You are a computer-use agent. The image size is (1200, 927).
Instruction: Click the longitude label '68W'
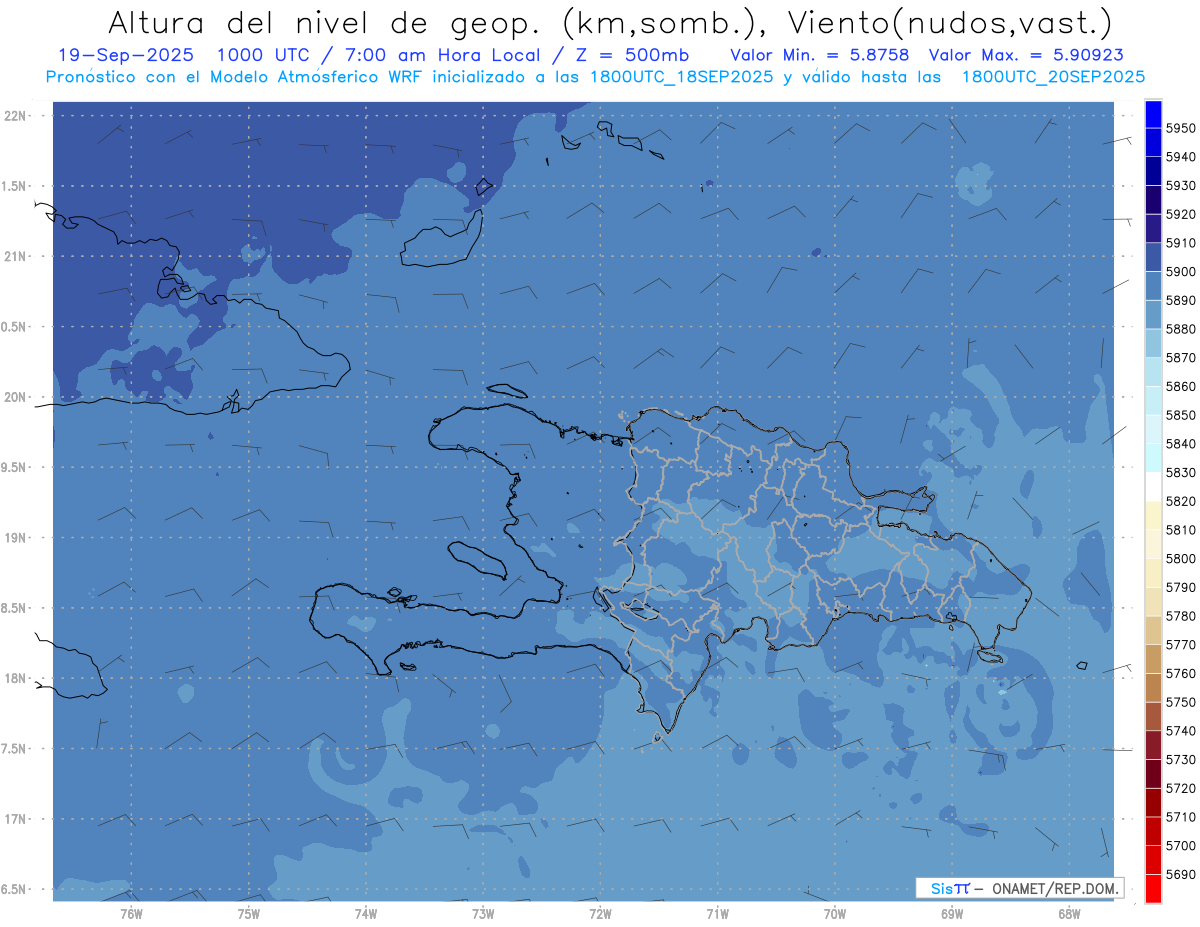click(x=1068, y=913)
